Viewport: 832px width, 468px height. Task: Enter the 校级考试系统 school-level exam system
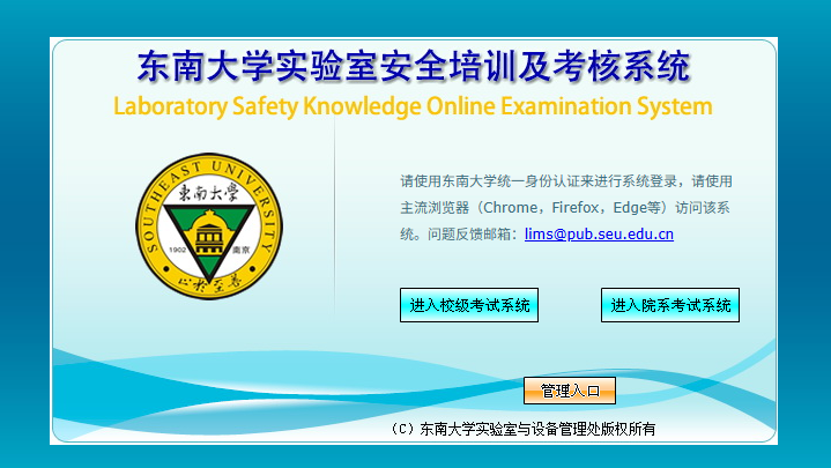[x=469, y=306]
